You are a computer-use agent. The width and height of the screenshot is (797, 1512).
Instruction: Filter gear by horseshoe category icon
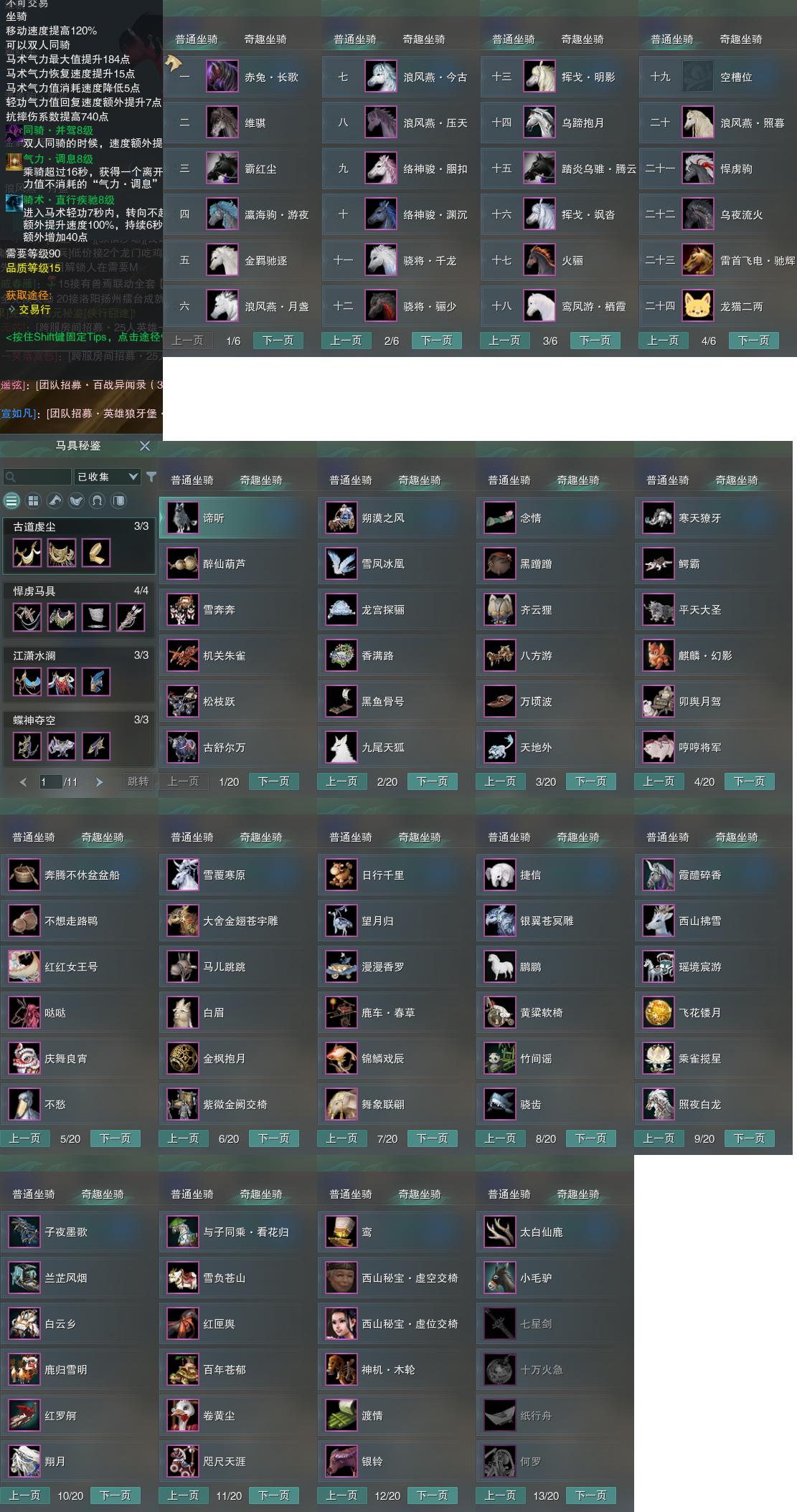tap(98, 500)
